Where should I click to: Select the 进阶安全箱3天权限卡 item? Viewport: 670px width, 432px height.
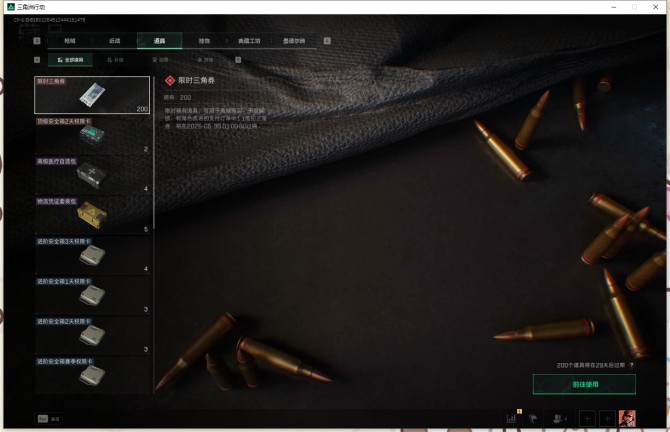coord(92,256)
